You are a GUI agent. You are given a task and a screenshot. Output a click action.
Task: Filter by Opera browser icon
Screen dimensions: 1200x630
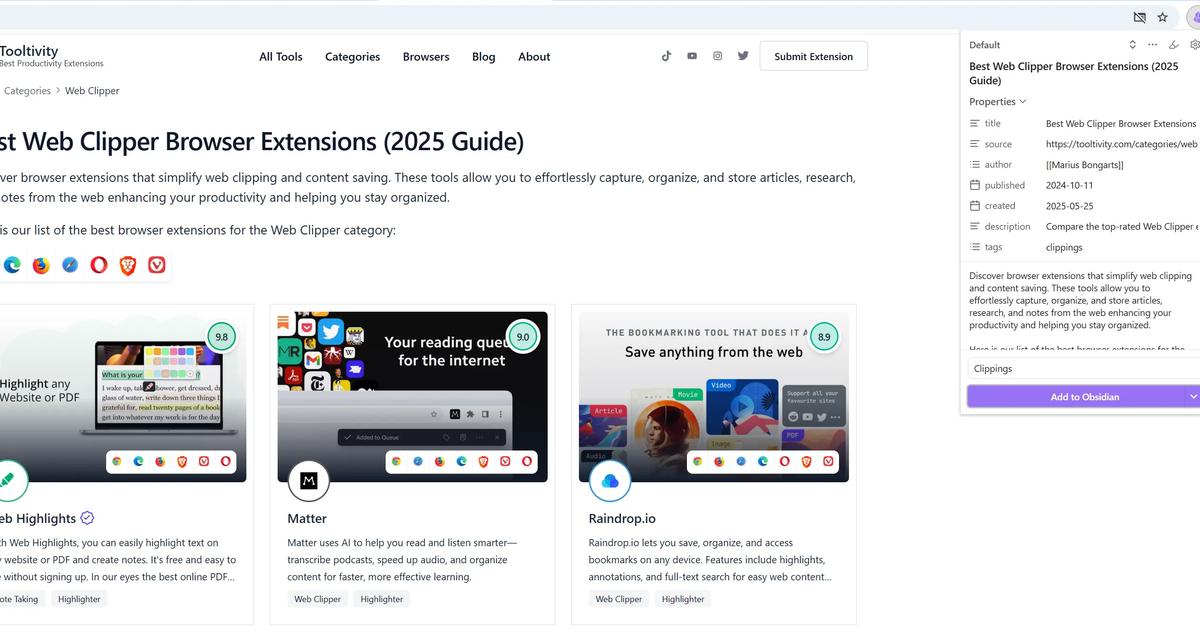point(99,265)
